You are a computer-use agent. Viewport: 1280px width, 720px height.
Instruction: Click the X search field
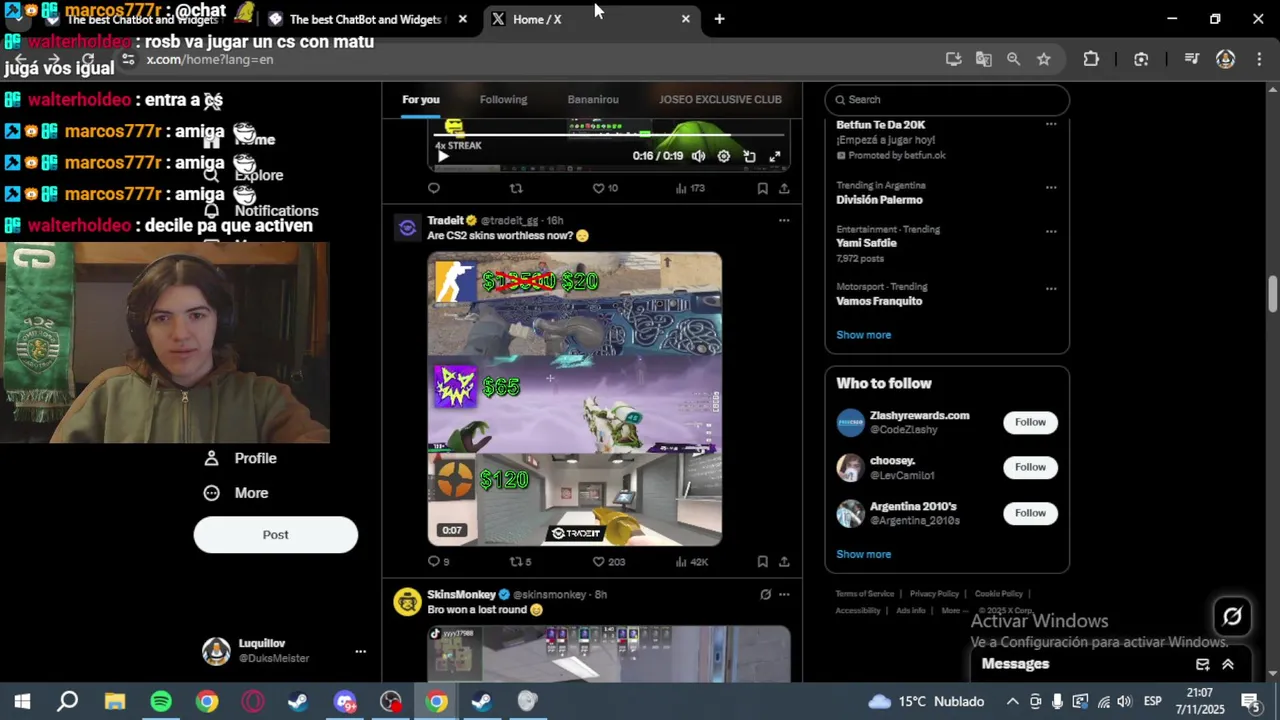point(947,99)
